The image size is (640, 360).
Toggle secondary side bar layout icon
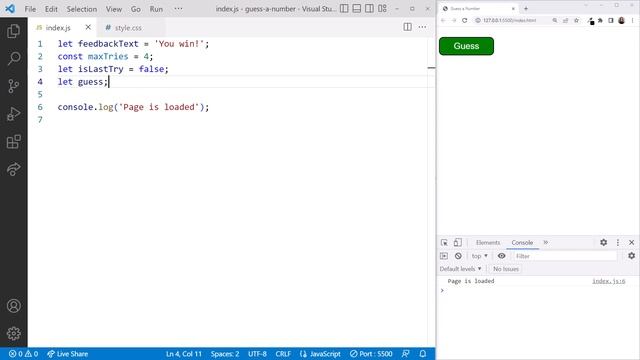(x=369, y=8)
